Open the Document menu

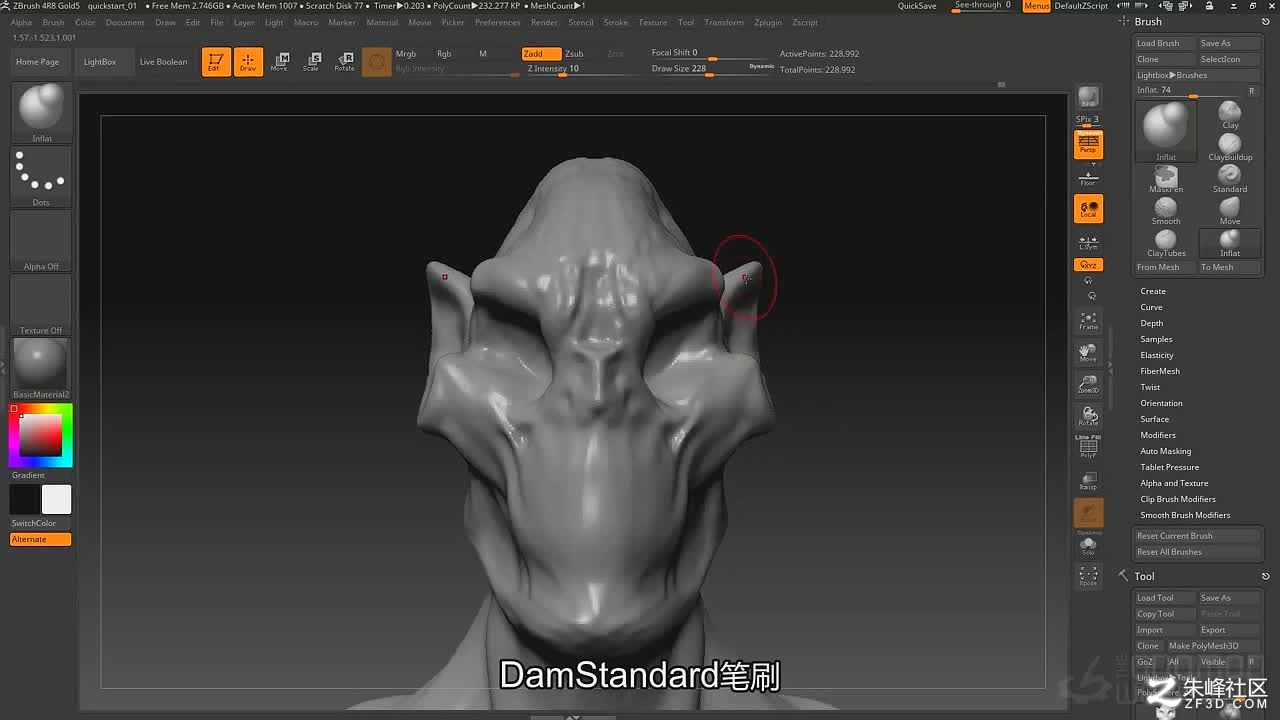coord(125,22)
